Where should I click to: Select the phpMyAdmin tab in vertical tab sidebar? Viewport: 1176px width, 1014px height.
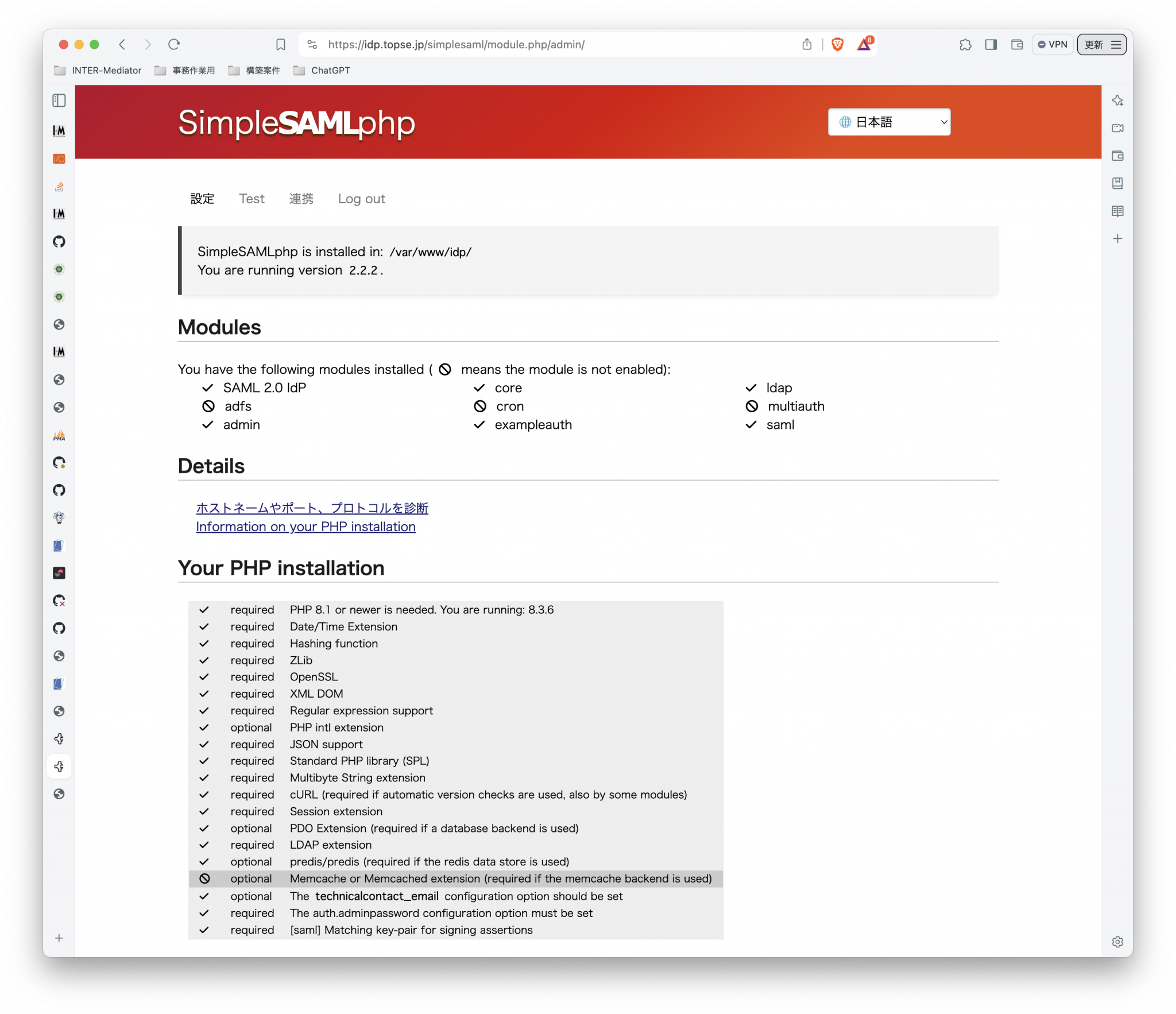[x=59, y=435]
